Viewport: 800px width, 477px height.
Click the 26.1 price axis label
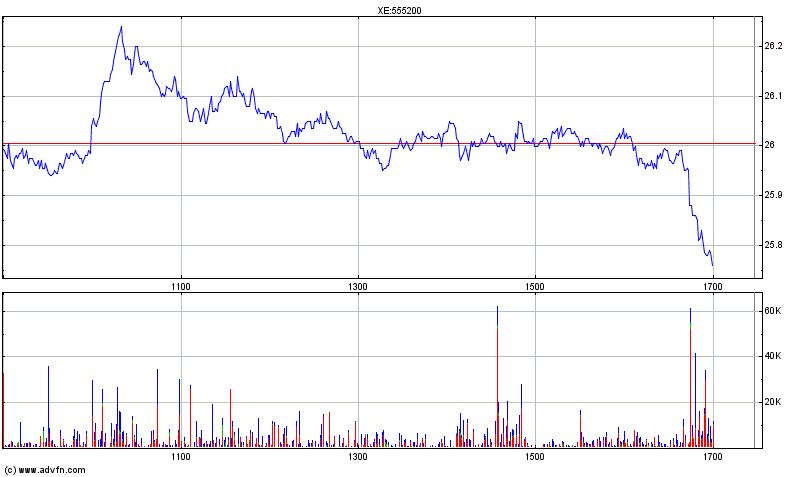tap(773, 96)
